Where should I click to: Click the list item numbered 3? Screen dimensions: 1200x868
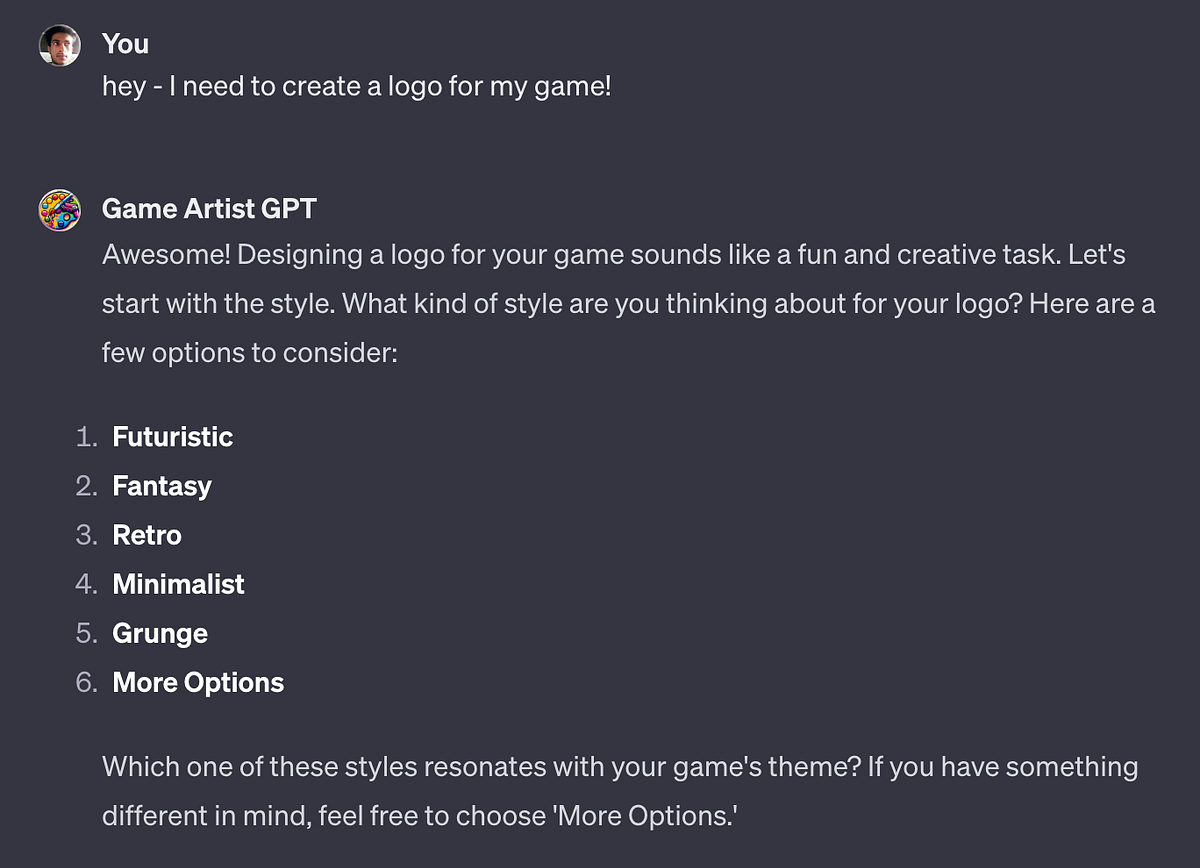click(88, 535)
